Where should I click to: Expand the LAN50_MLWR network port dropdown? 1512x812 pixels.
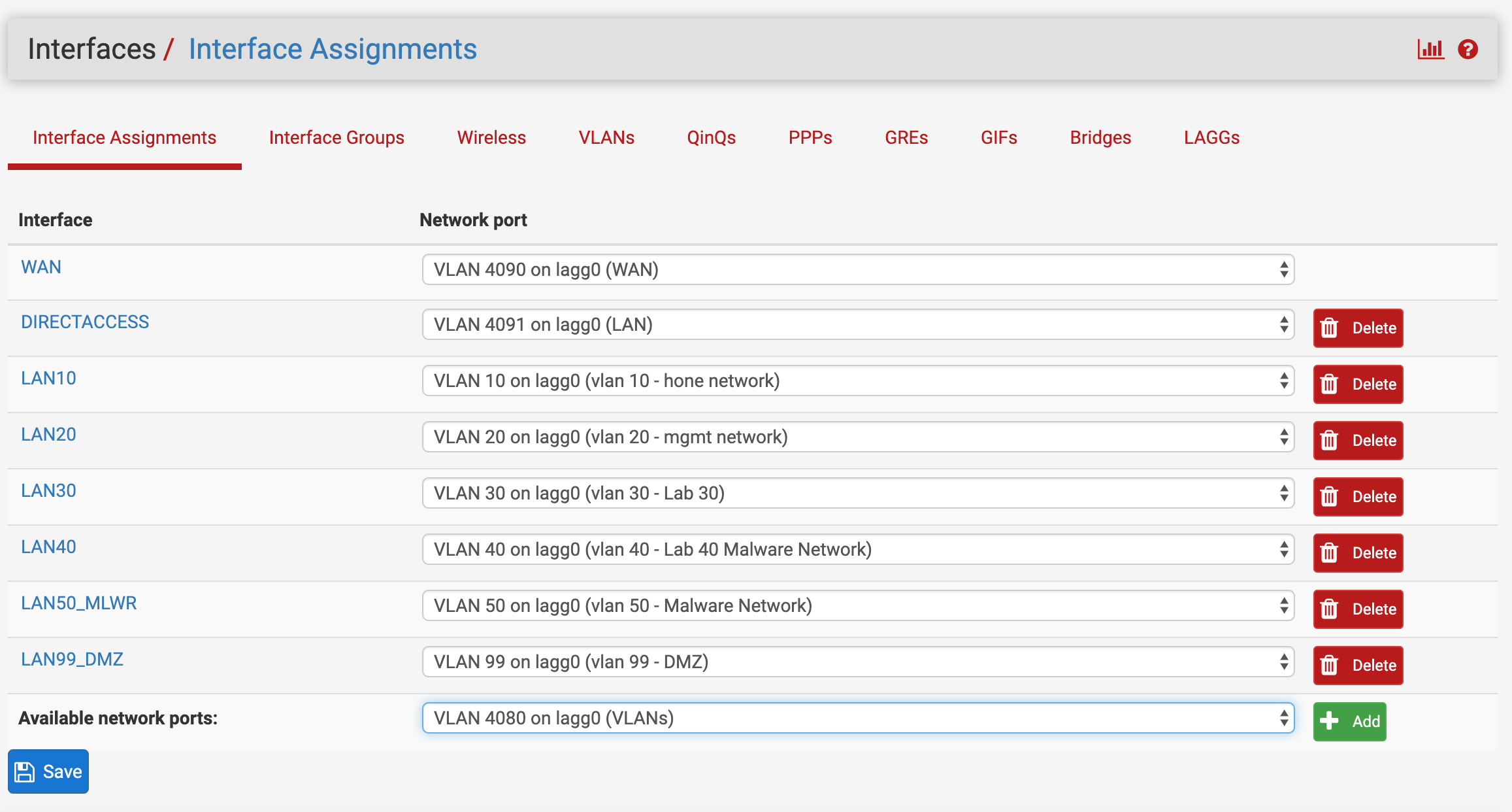857,605
